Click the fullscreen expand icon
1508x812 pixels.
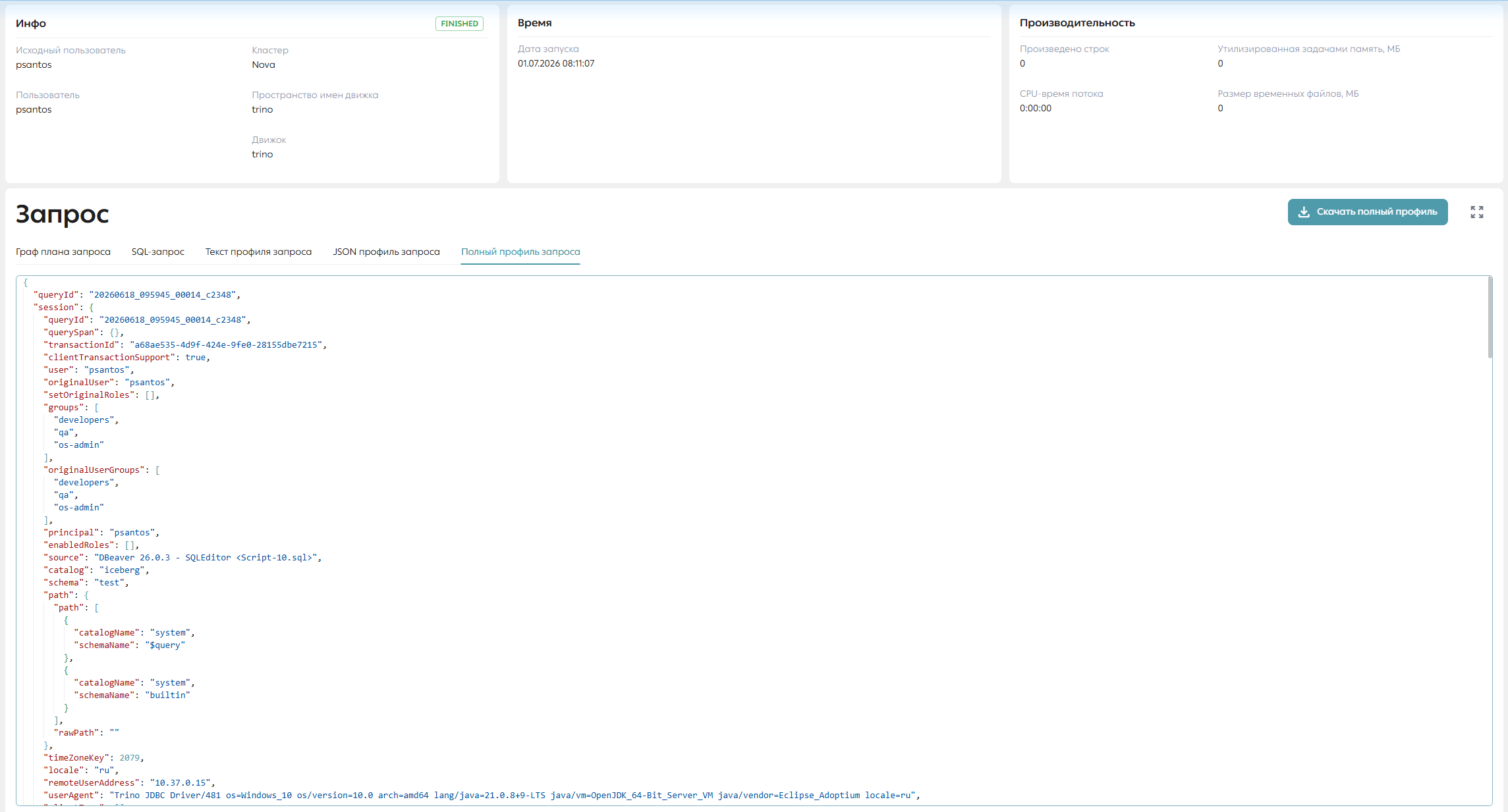(1476, 212)
